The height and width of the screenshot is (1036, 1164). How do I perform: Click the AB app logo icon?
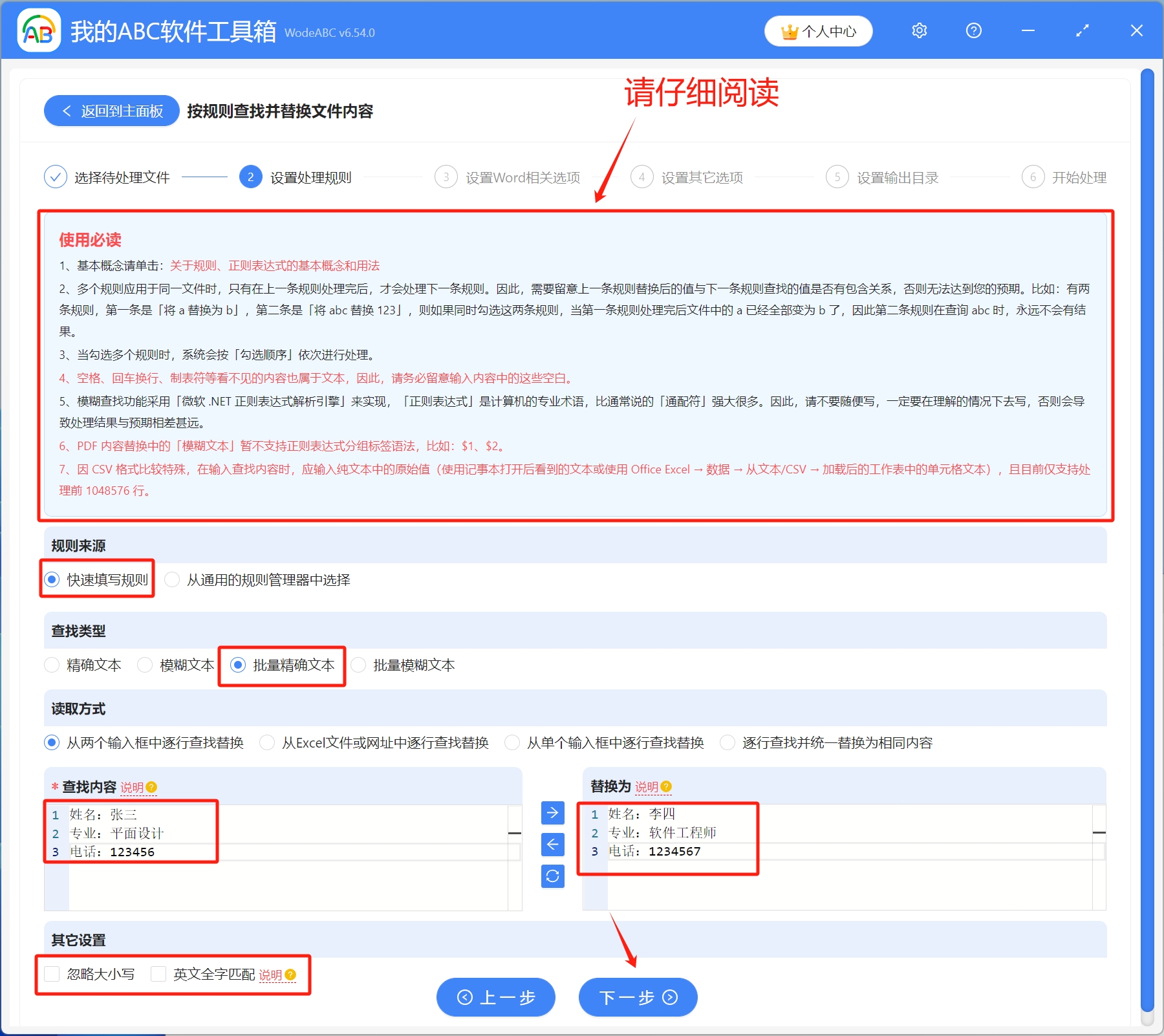39,30
